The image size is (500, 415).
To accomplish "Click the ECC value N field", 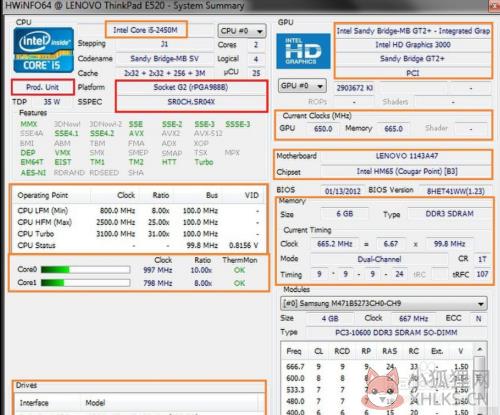I will 478,319.
